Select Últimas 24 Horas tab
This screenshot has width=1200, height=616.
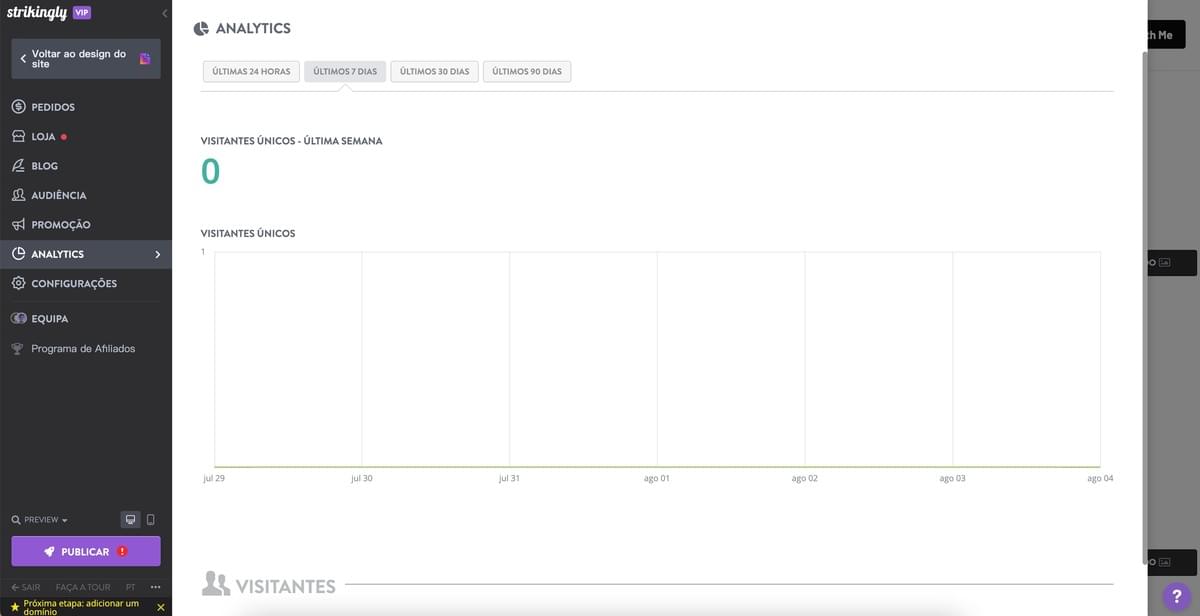click(x=251, y=72)
